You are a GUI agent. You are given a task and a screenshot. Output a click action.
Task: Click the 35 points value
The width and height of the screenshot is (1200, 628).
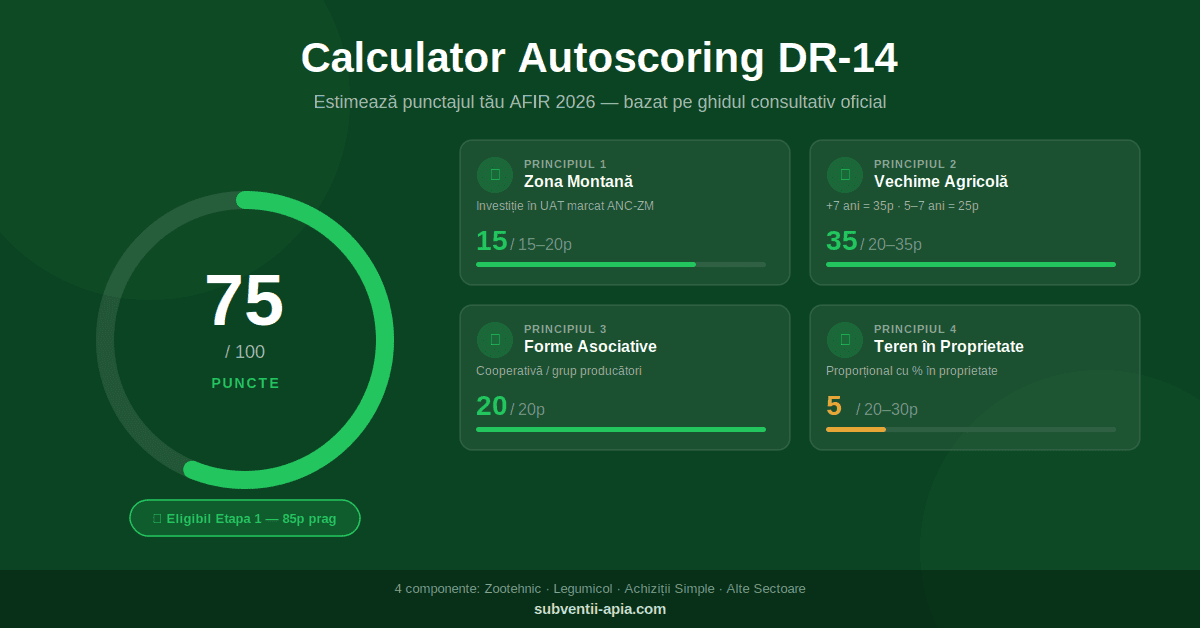pyautogui.click(x=842, y=241)
